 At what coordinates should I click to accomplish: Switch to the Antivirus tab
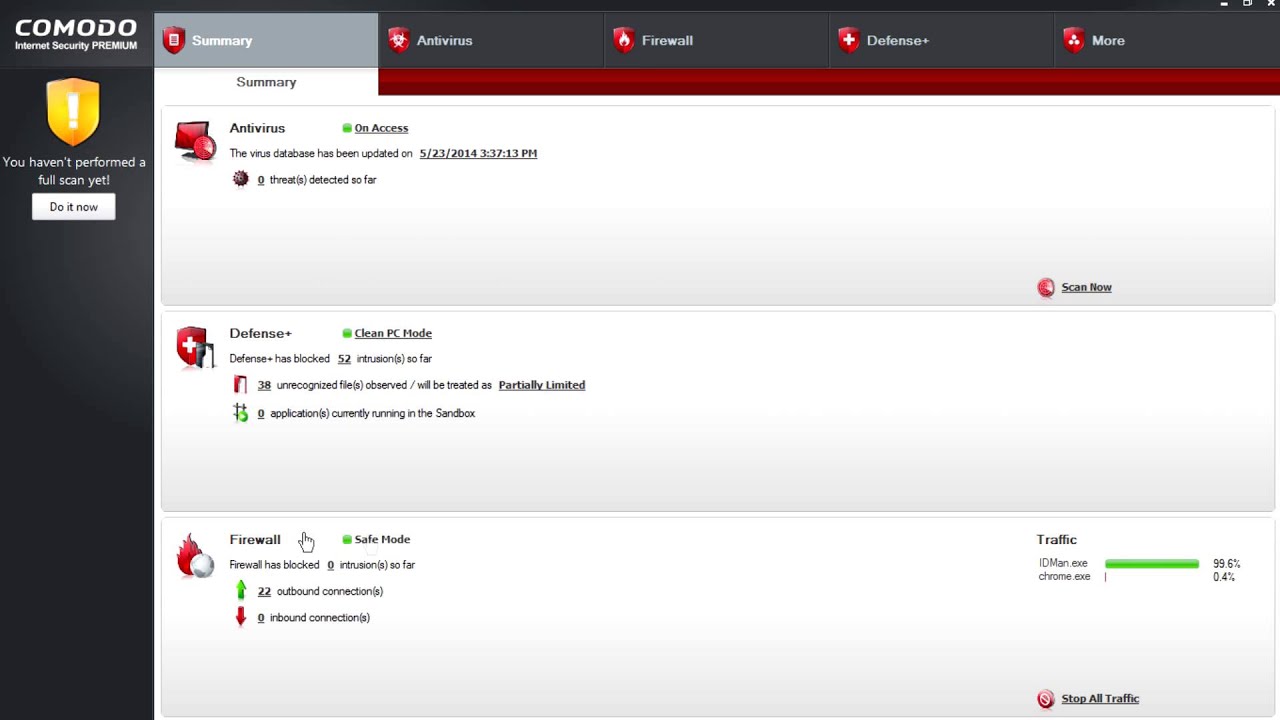(491, 40)
